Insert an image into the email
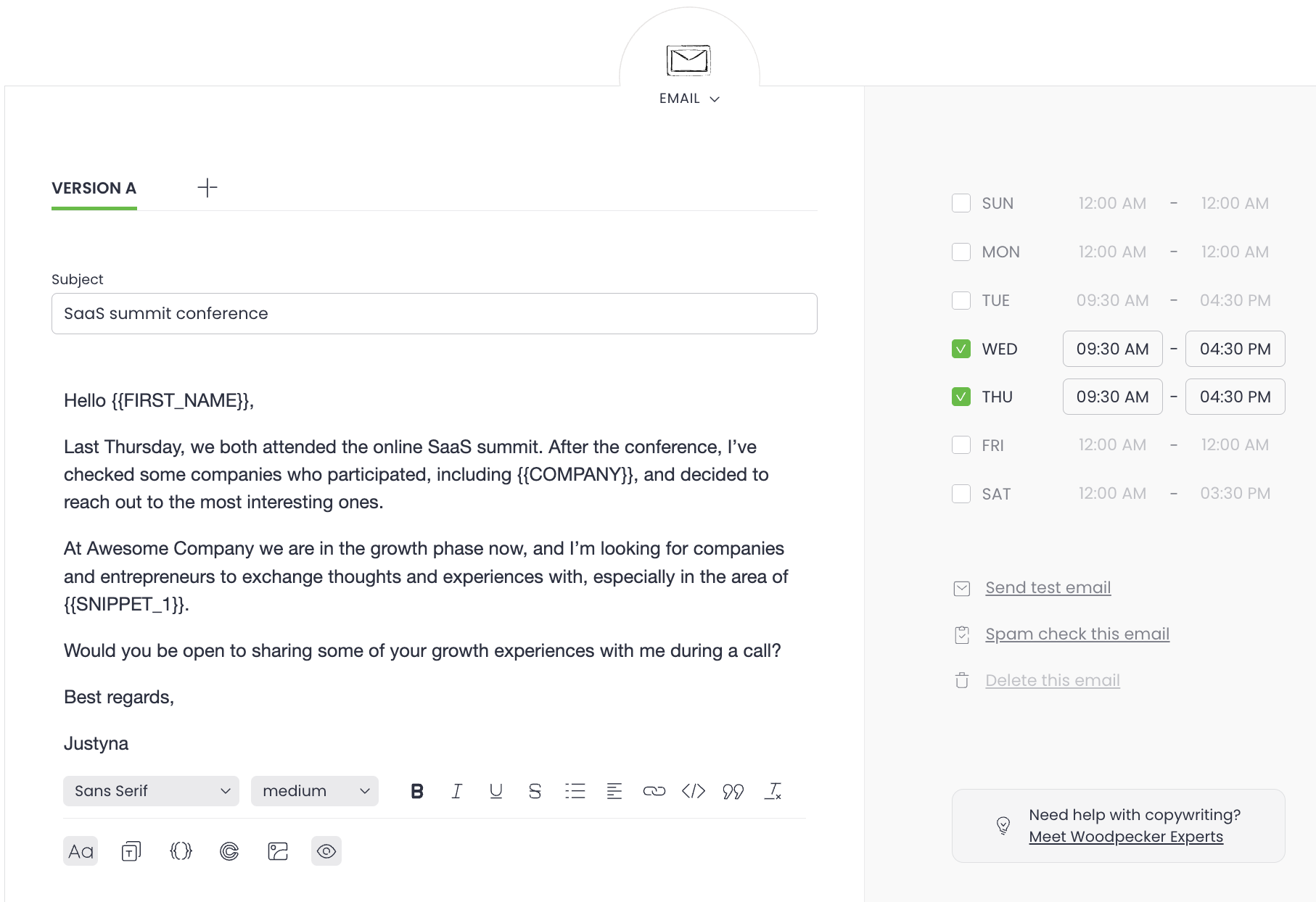Image resolution: width=1316 pixels, height=902 pixels. pyautogui.click(x=277, y=851)
